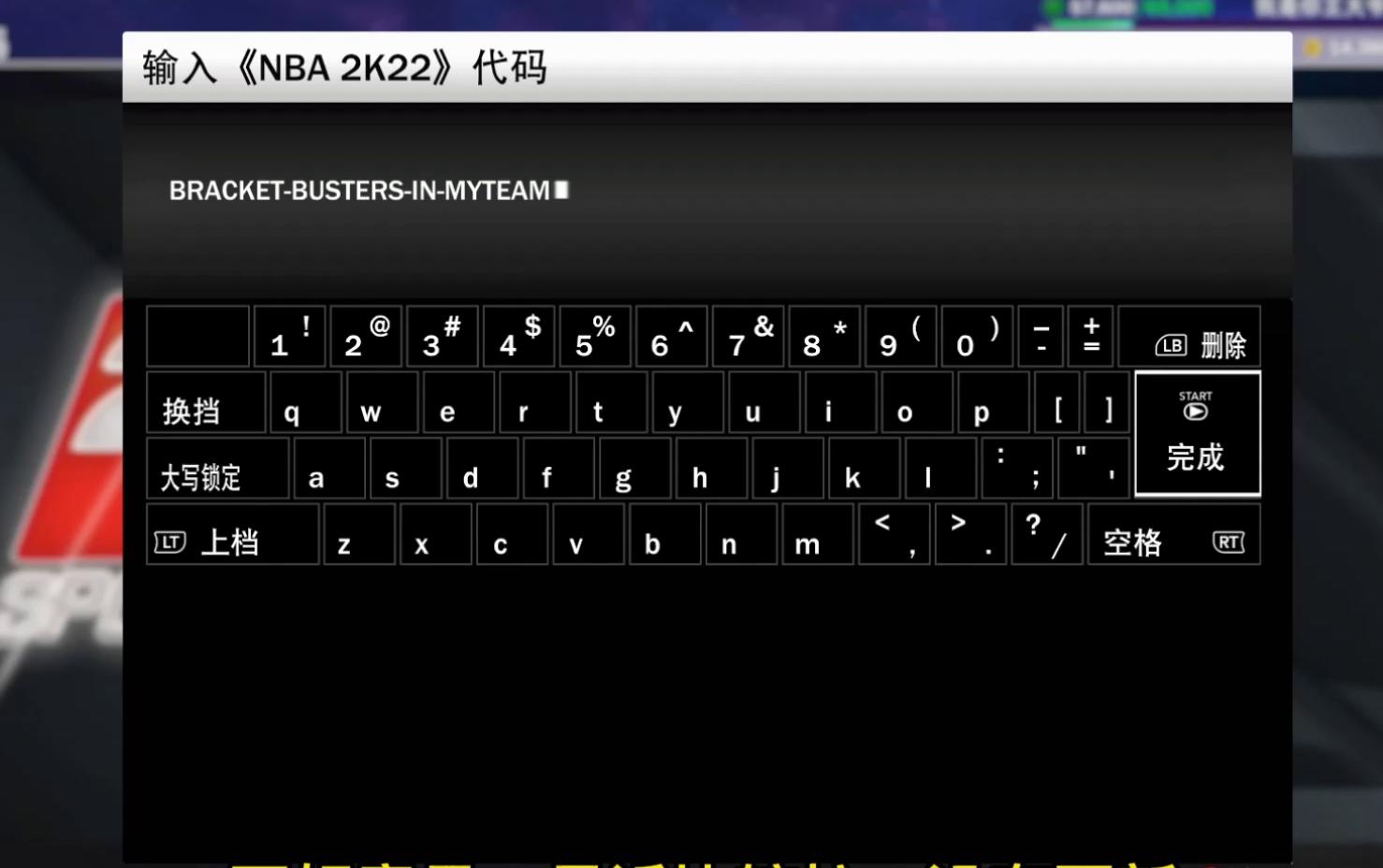Select the e key
This screenshot has height=868, width=1383.
pyautogui.click(x=459, y=402)
